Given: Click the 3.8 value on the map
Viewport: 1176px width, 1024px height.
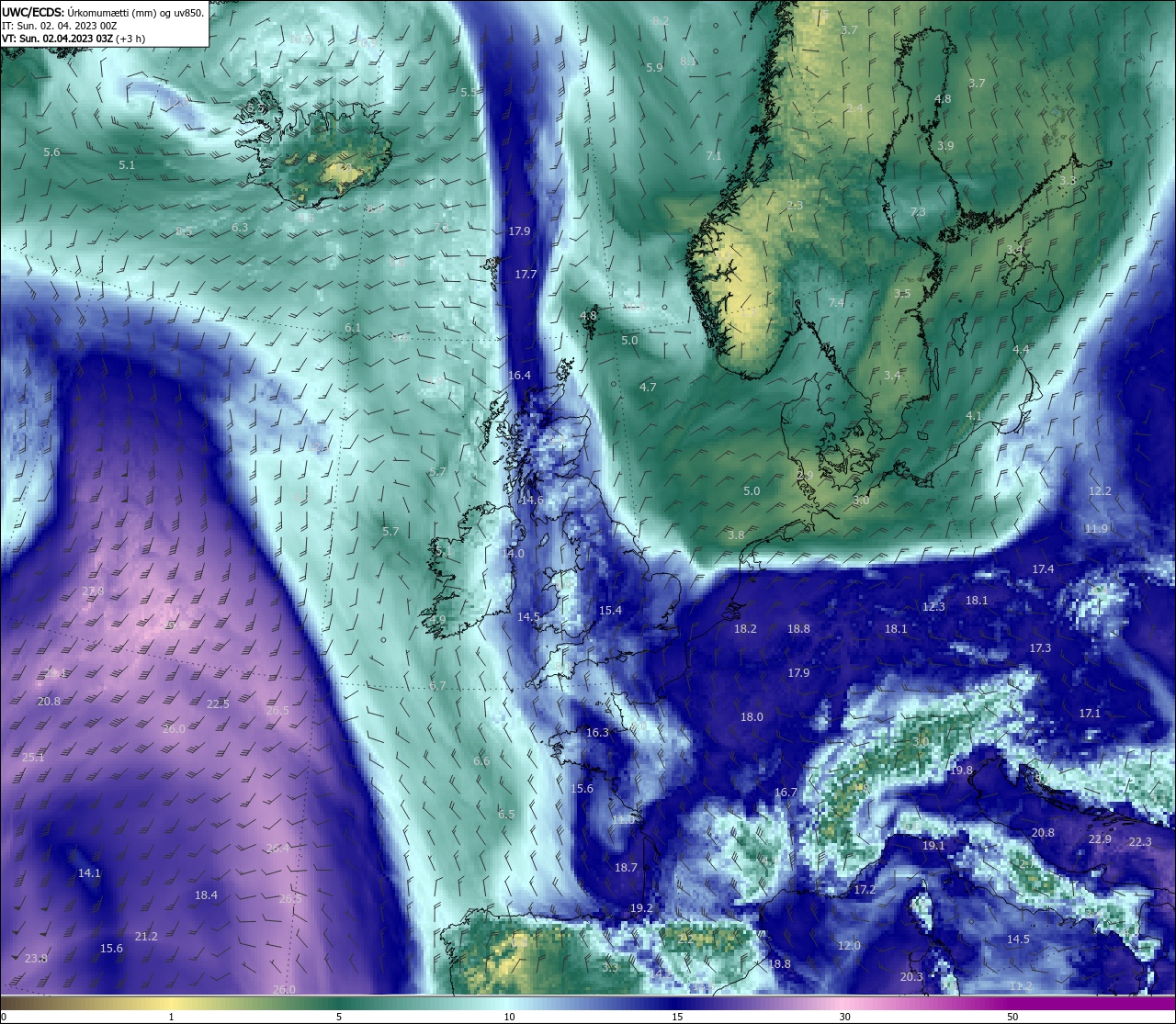Looking at the screenshot, I should (x=736, y=535).
